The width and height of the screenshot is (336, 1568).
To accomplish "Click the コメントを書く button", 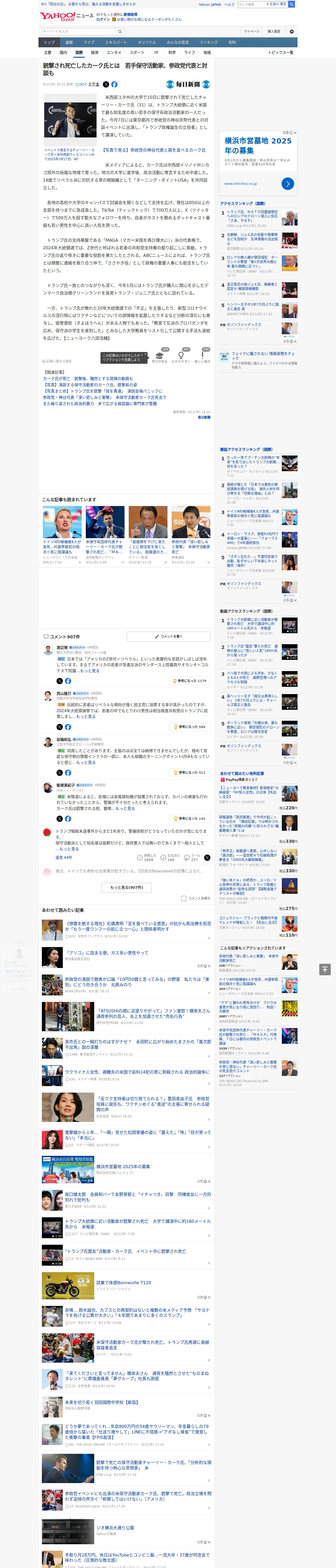I will point(168,636).
